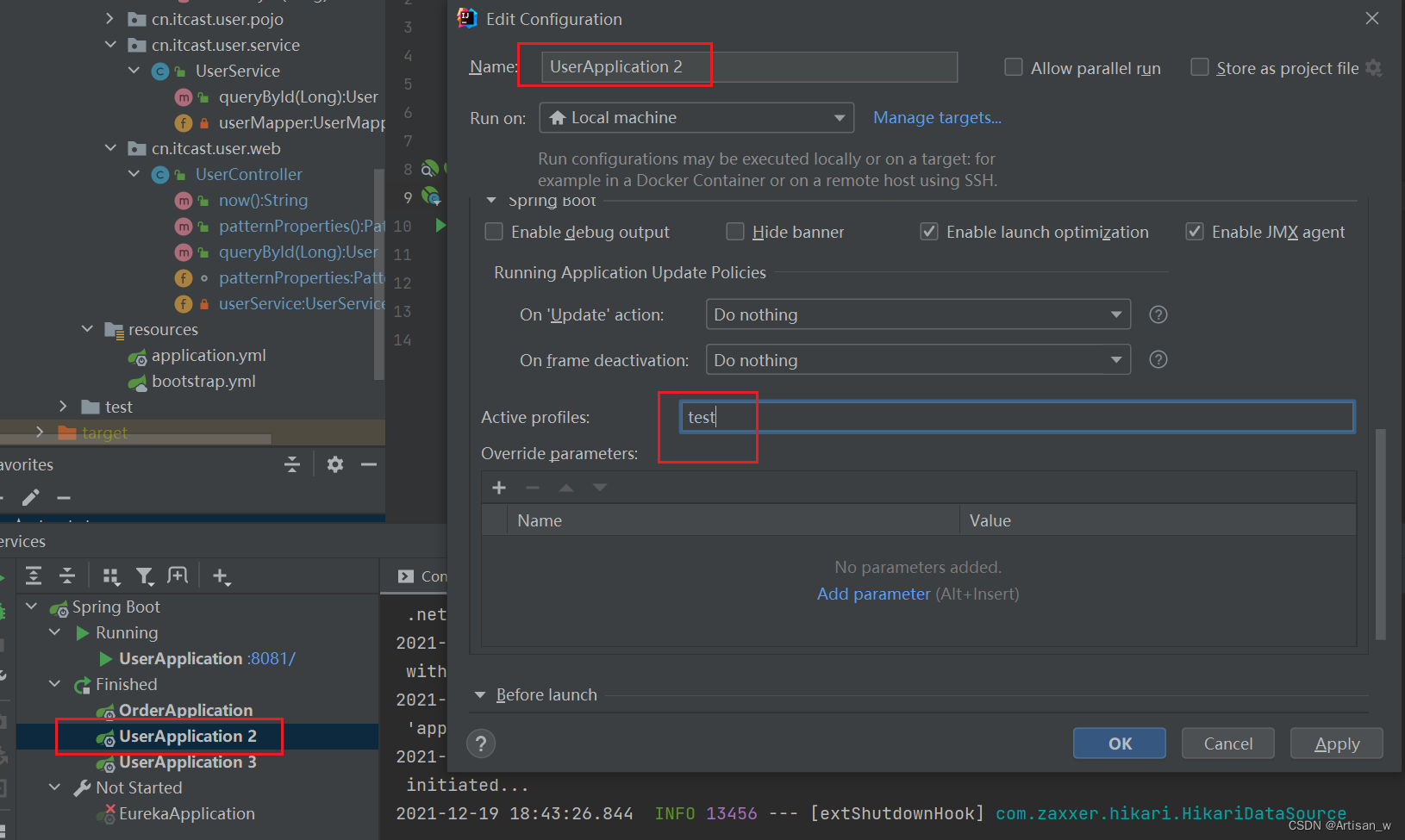Image resolution: width=1405 pixels, height=840 pixels.
Task: Expand the test folder in project tree
Action: pos(63,407)
